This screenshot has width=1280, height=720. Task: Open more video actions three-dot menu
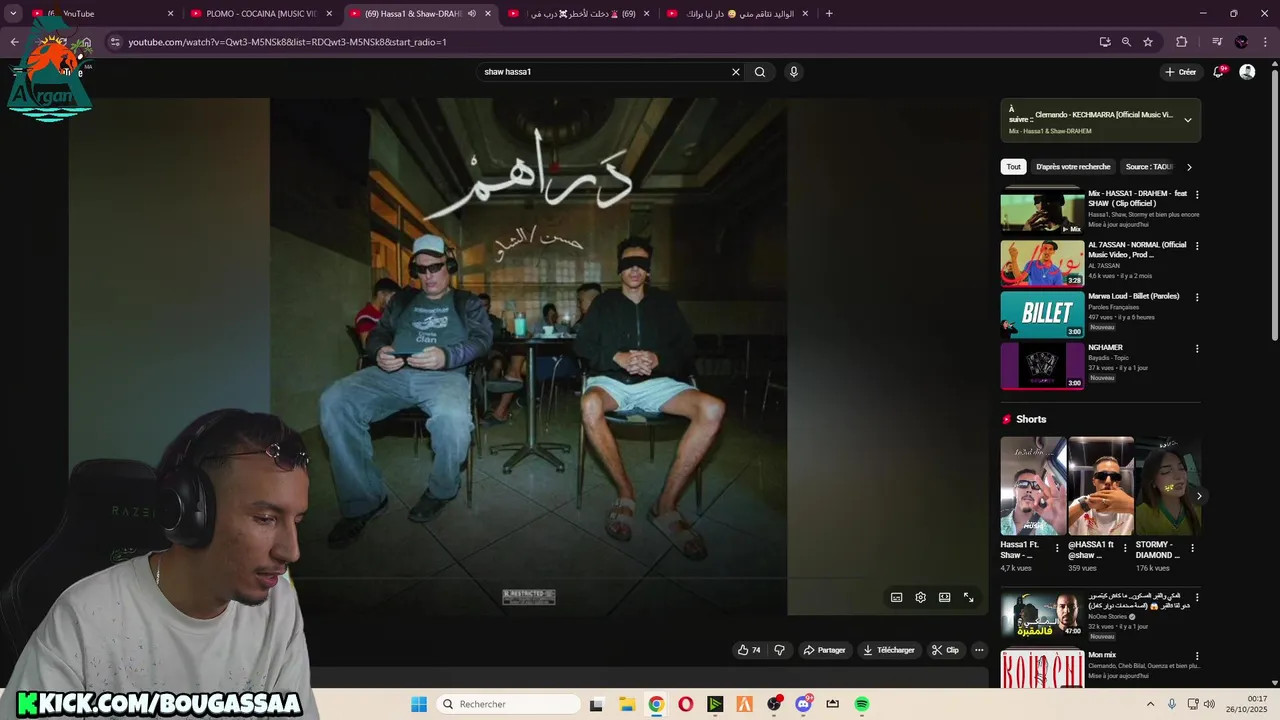(x=979, y=650)
